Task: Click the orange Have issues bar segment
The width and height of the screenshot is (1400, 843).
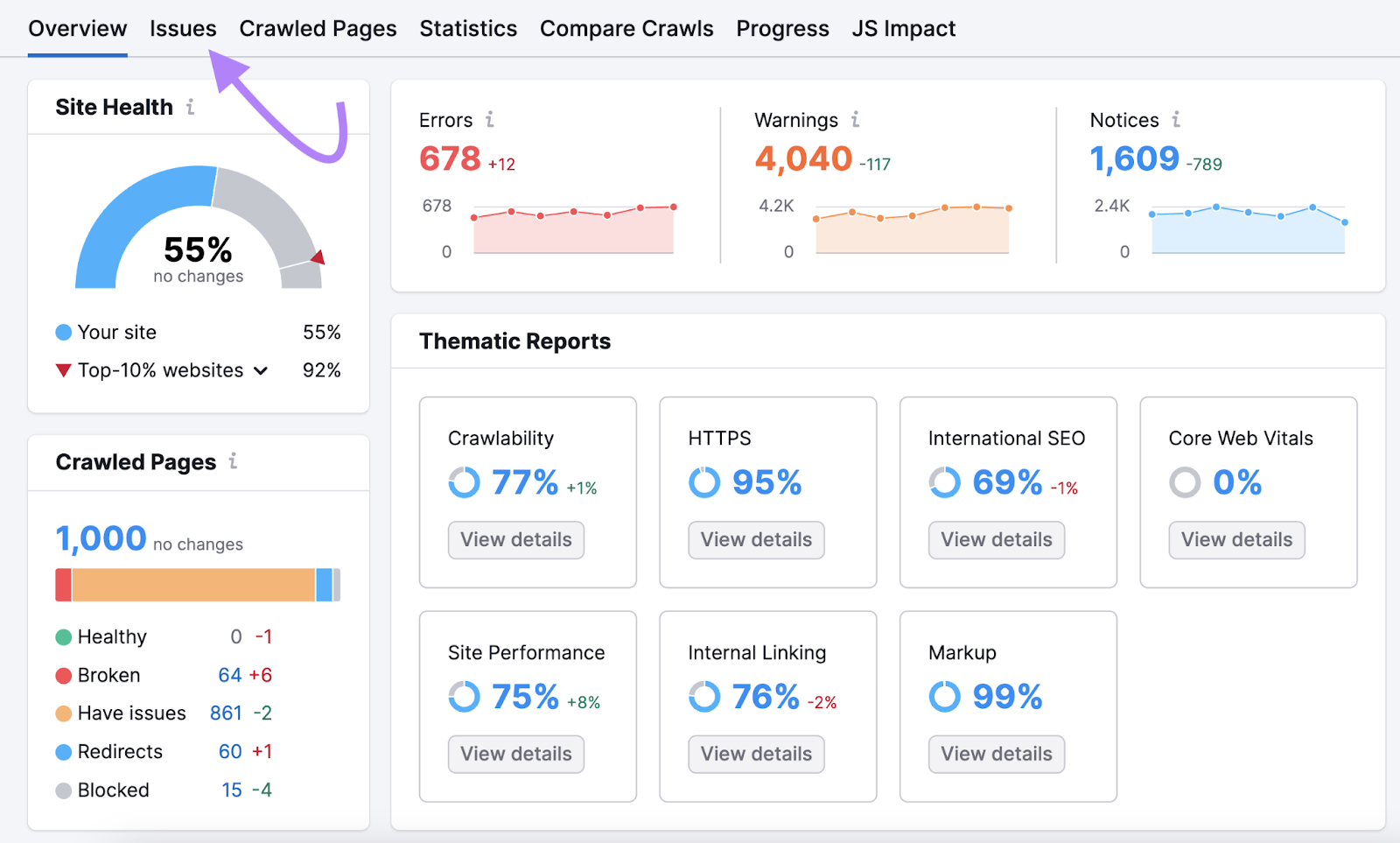Action: click(192, 585)
